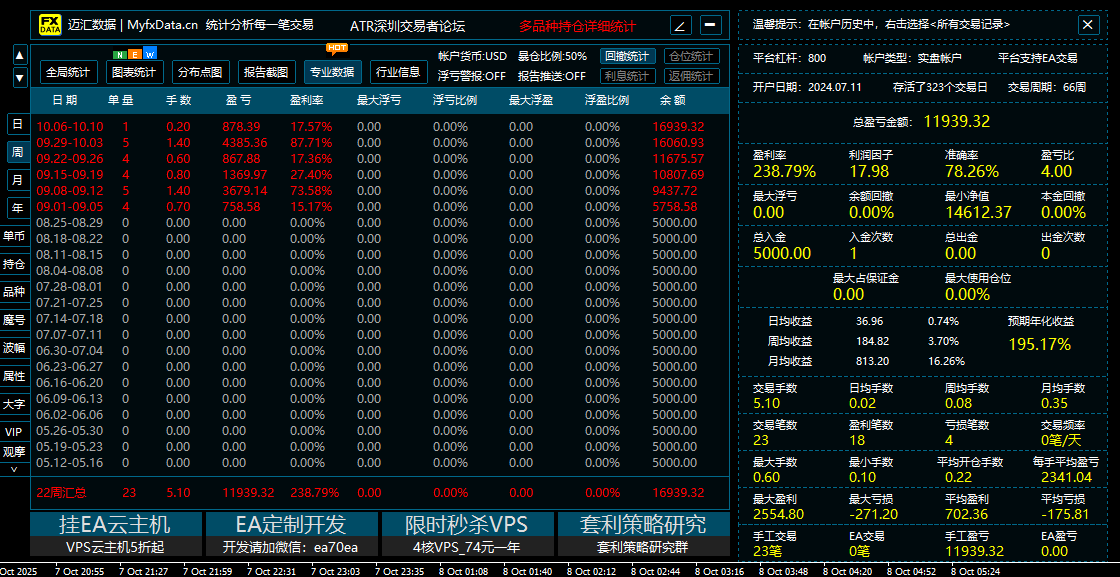The height and width of the screenshot is (577, 1120).
Task: Open 图表统计 chart statistics
Action: pyautogui.click(x=134, y=72)
